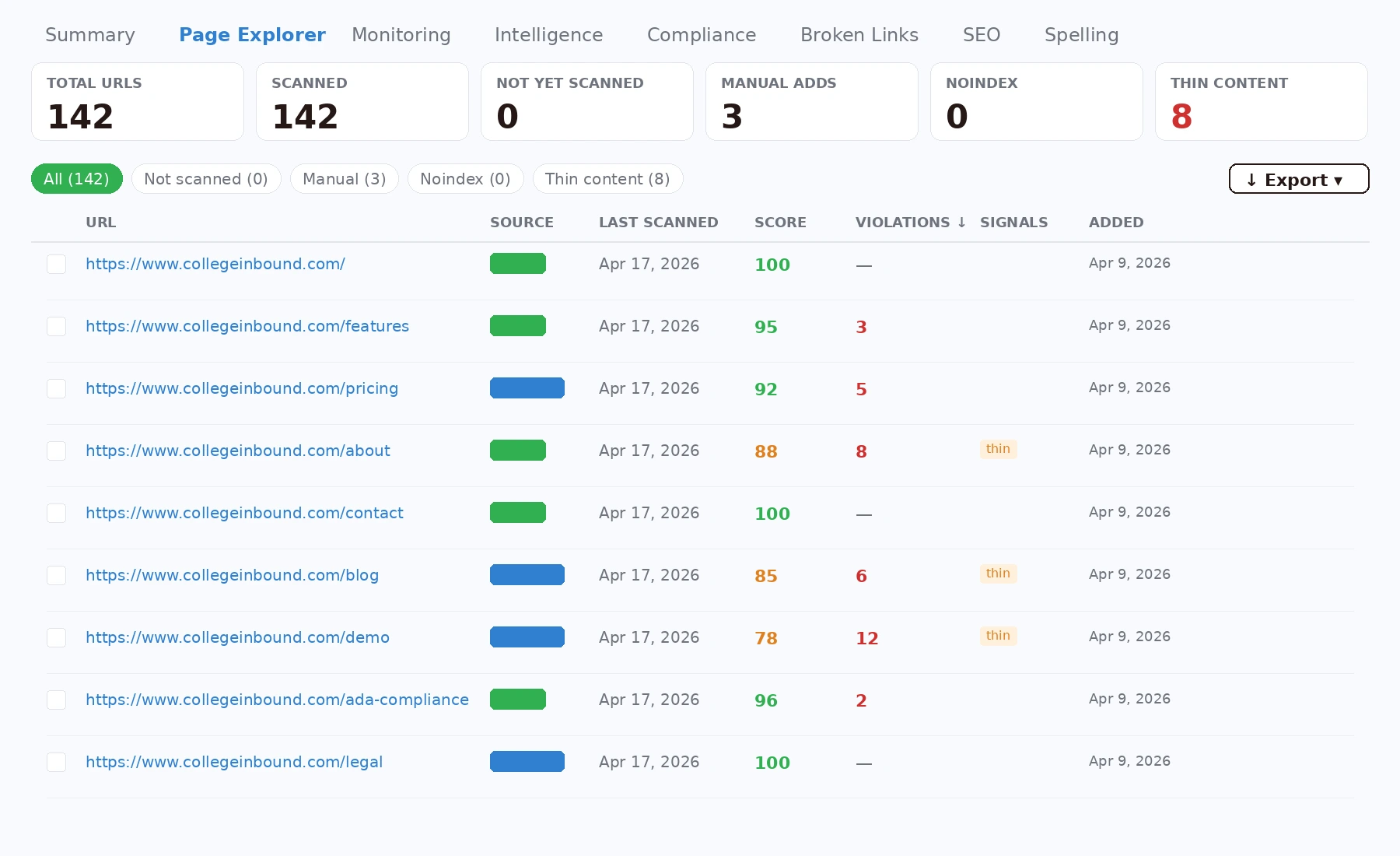This screenshot has width=1400, height=856.
Task: Apply the Thin content (8) filter
Action: (607, 179)
